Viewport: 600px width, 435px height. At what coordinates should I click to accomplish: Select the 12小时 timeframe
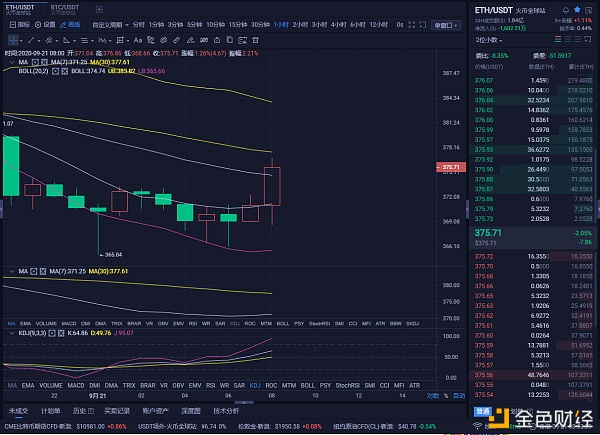(378, 25)
